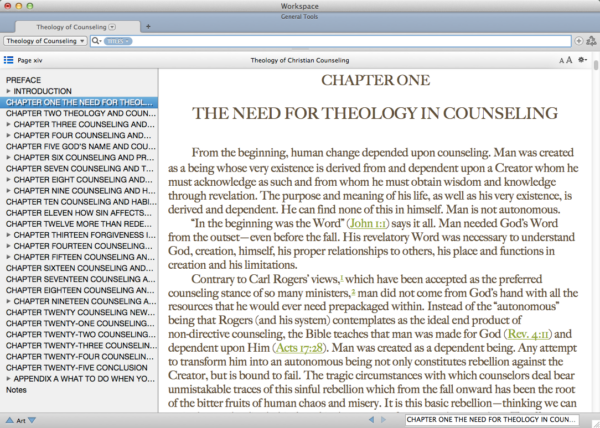This screenshot has width=600, height=428.
Task: Open CHAPTER TWENTY-TWO COUNSELING entry
Action: coord(81,335)
